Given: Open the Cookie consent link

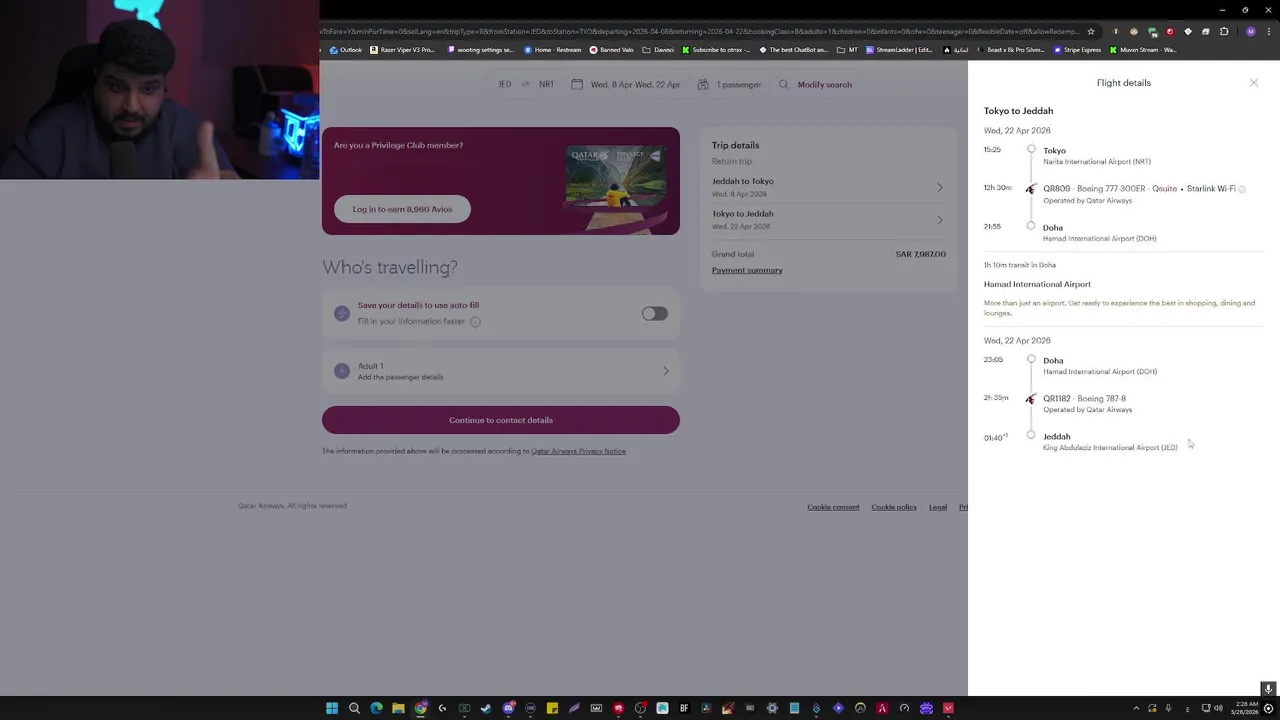Looking at the screenshot, I should [x=833, y=507].
